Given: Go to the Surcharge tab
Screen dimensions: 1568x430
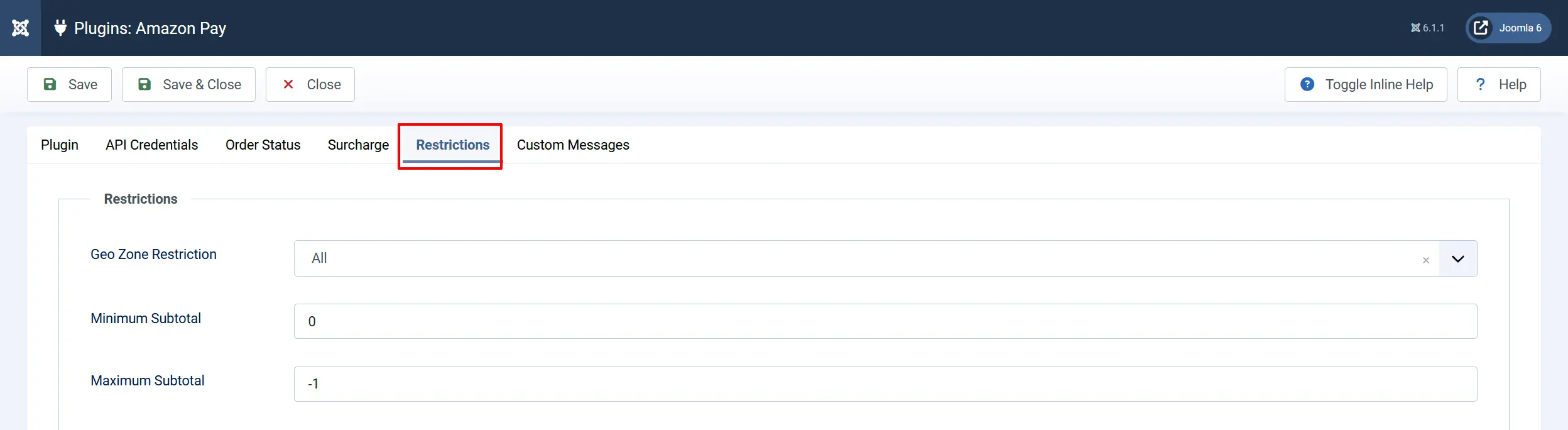Looking at the screenshot, I should [359, 145].
